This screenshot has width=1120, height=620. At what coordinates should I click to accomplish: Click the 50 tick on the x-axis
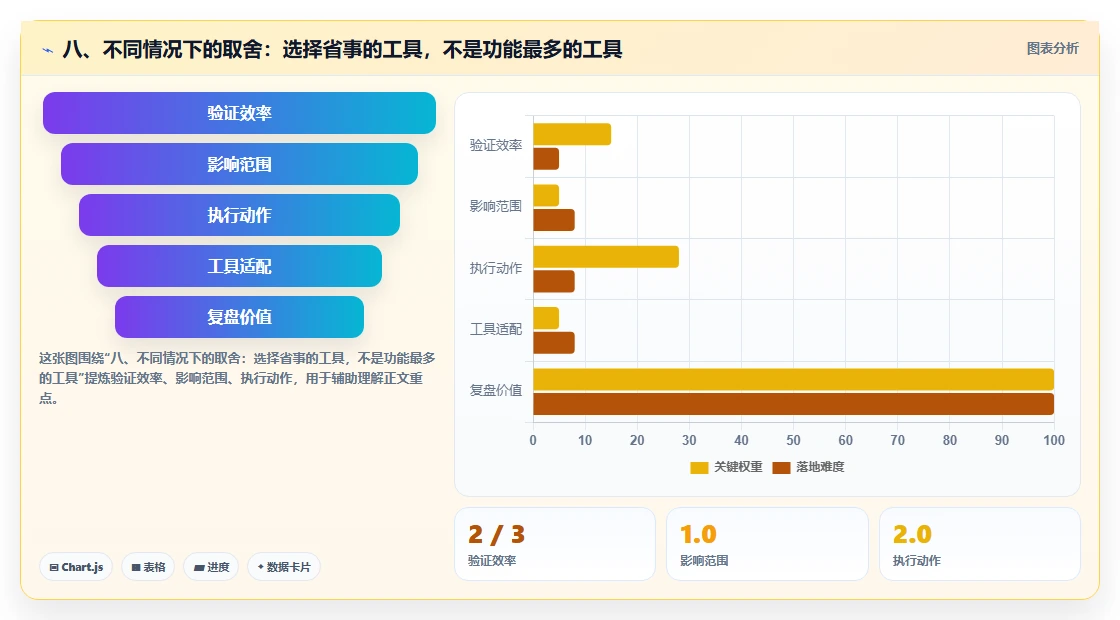pyautogui.click(x=794, y=441)
